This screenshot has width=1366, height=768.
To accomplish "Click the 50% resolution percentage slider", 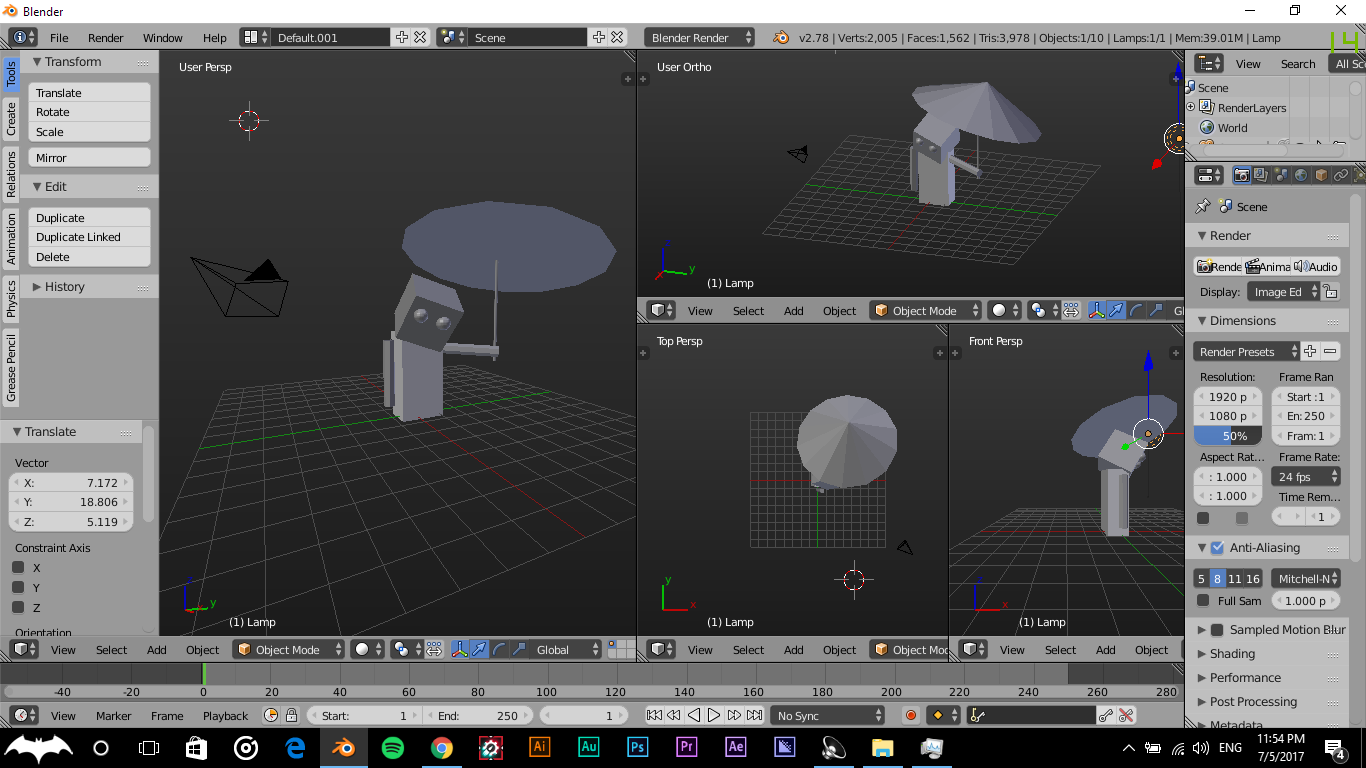I will click(1228, 435).
